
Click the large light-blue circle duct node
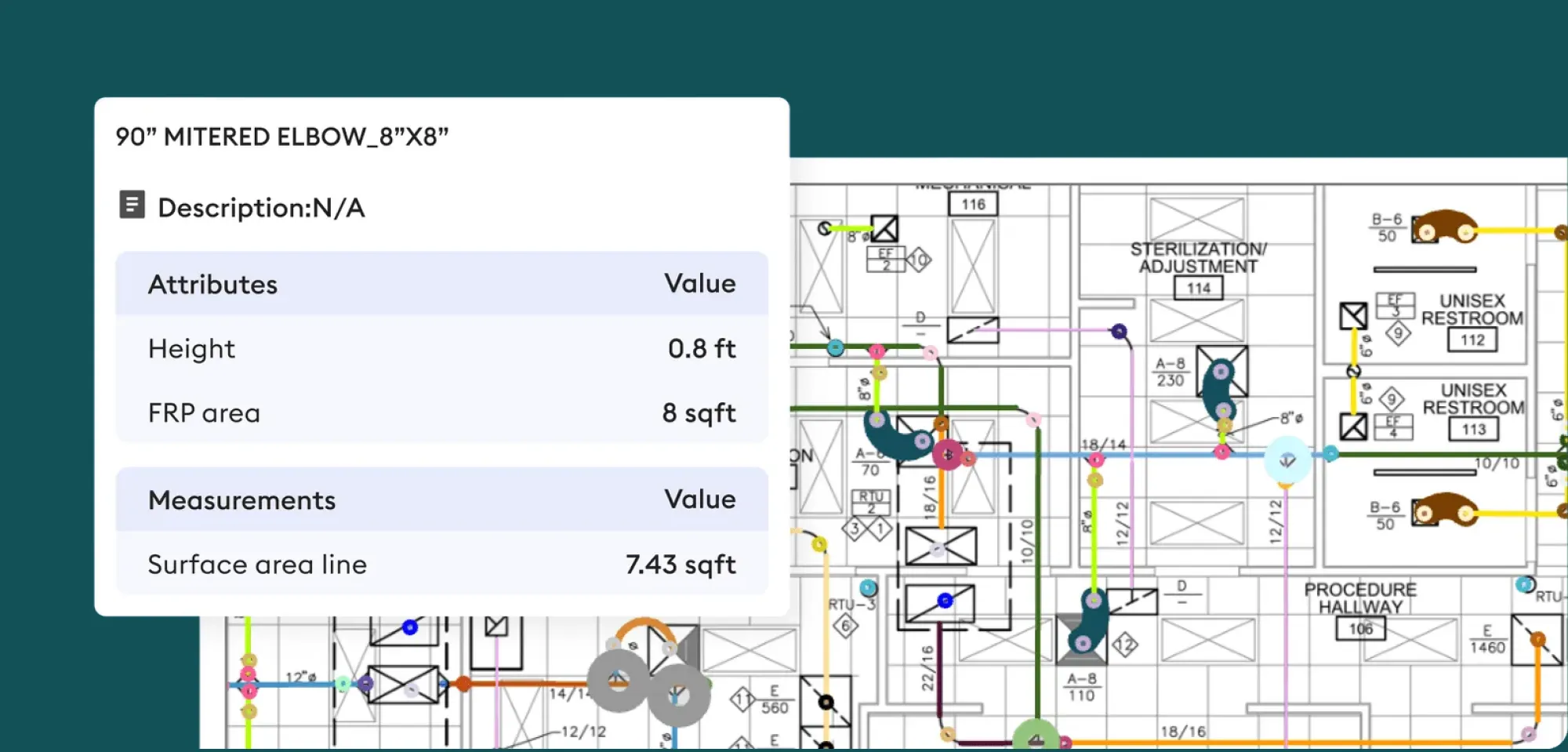point(1287,460)
